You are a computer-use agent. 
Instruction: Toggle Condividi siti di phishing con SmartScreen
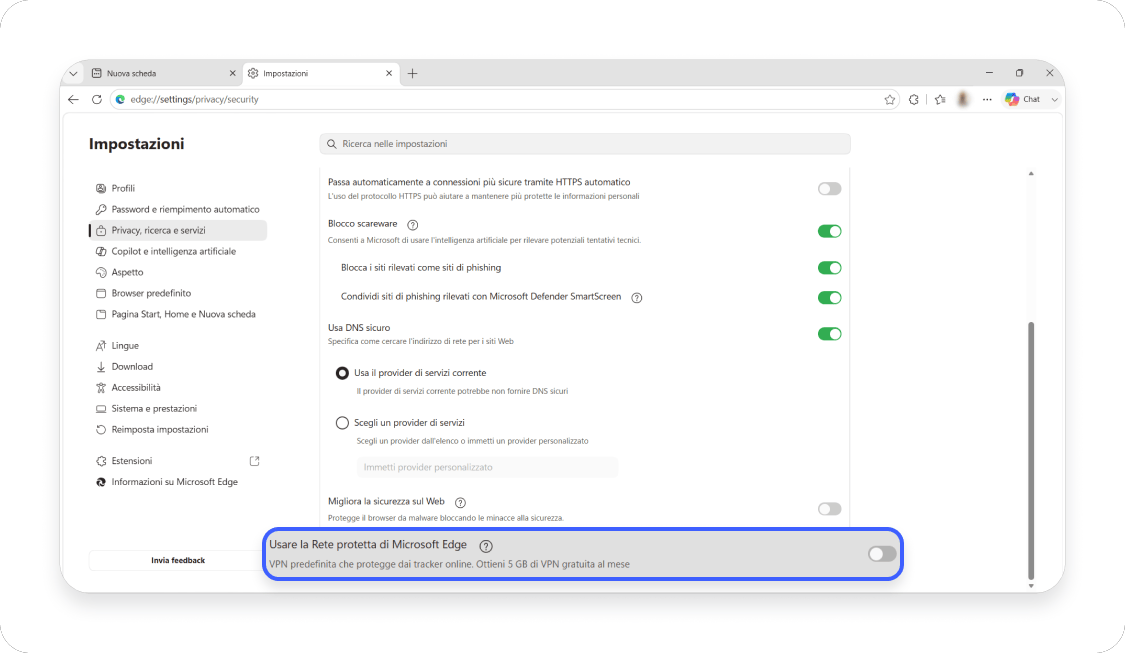click(829, 297)
